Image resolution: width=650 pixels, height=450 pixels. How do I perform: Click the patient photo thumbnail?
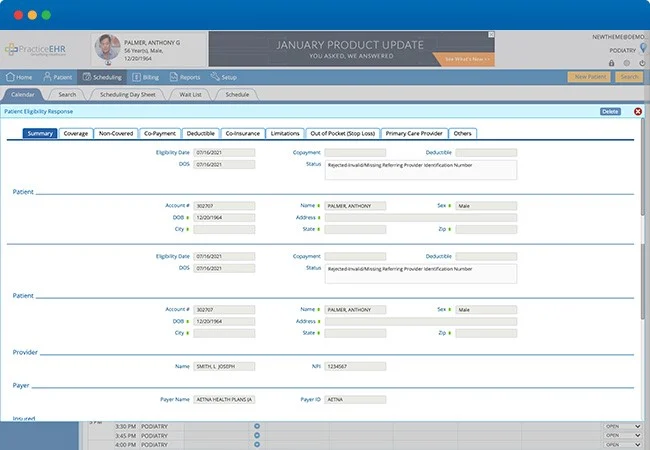[x=107, y=49]
